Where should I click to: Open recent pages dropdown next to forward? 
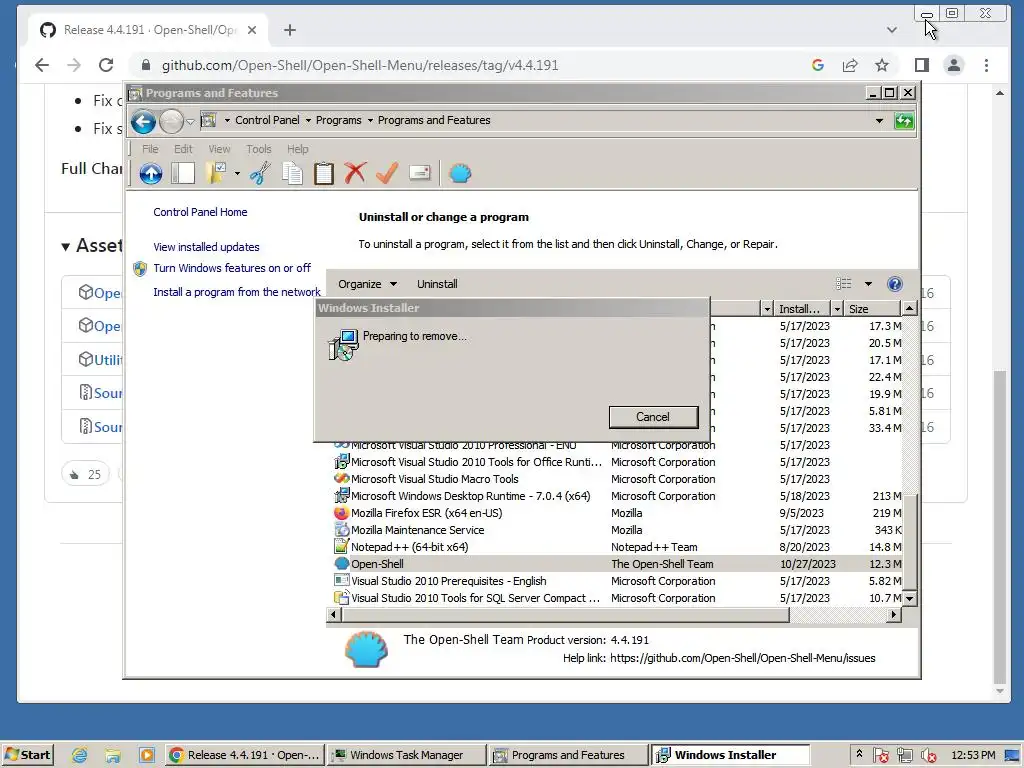pyautogui.click(x=190, y=121)
